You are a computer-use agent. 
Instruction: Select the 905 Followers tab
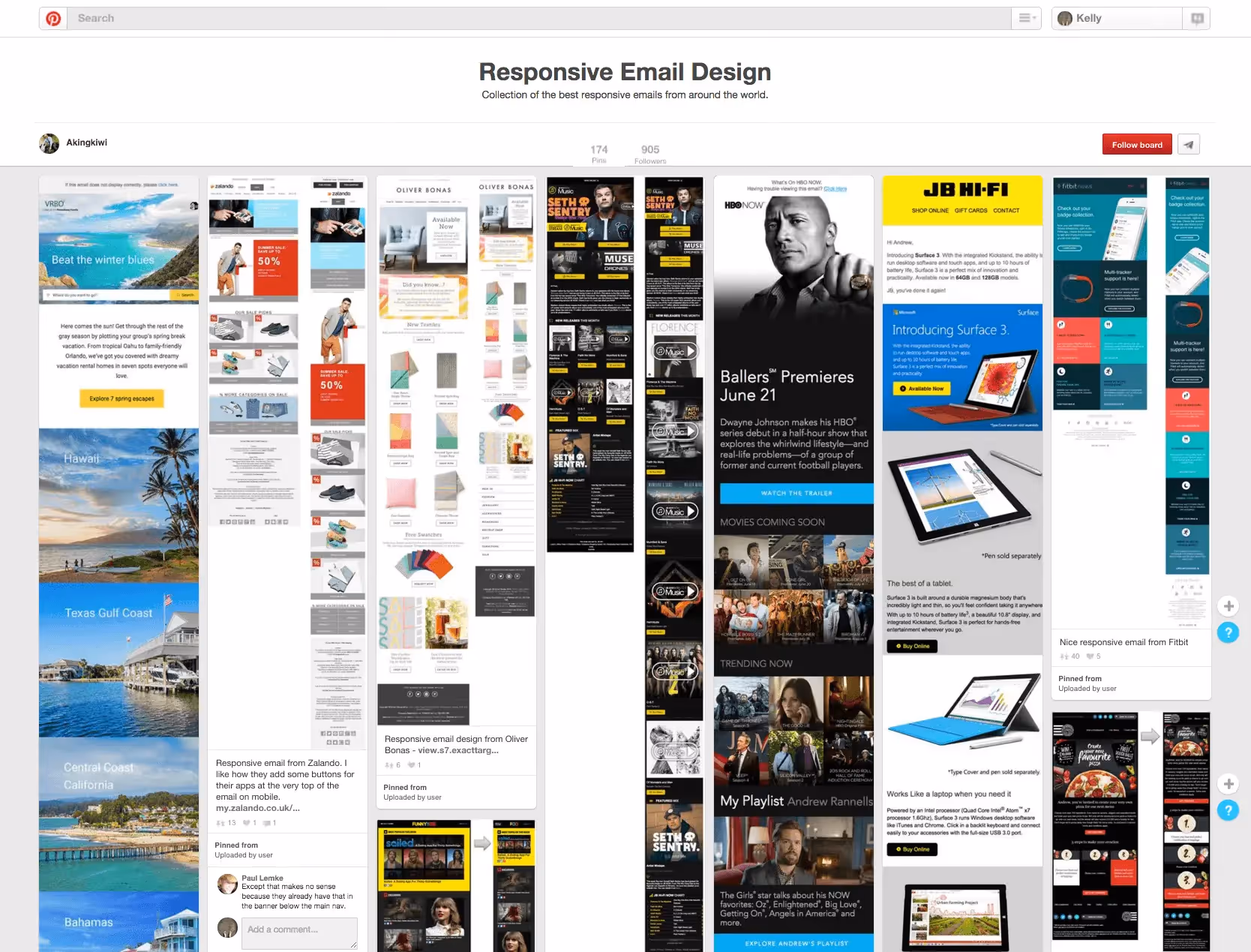[x=650, y=154]
